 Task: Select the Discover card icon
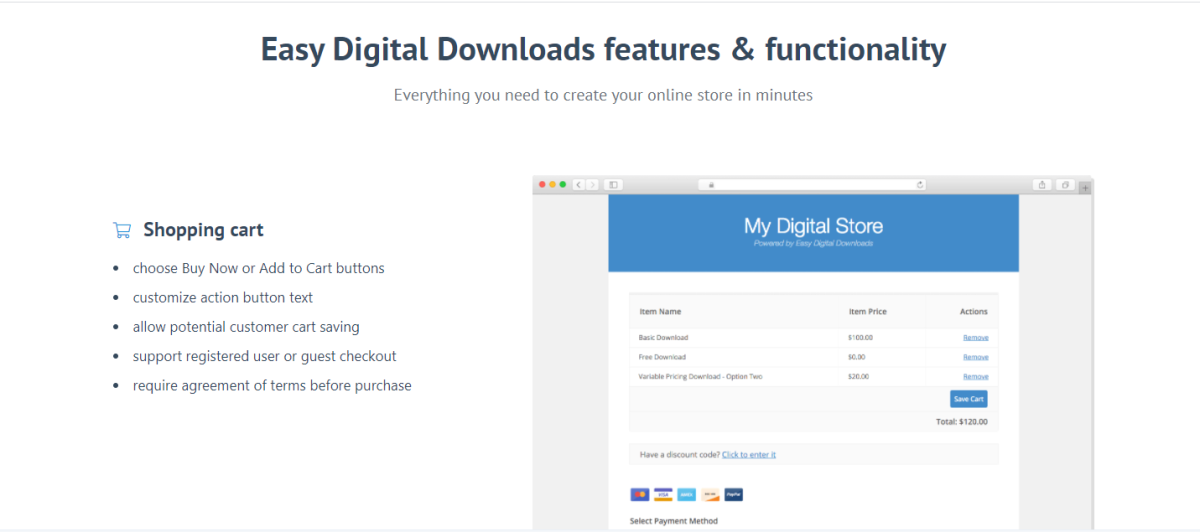[710, 494]
